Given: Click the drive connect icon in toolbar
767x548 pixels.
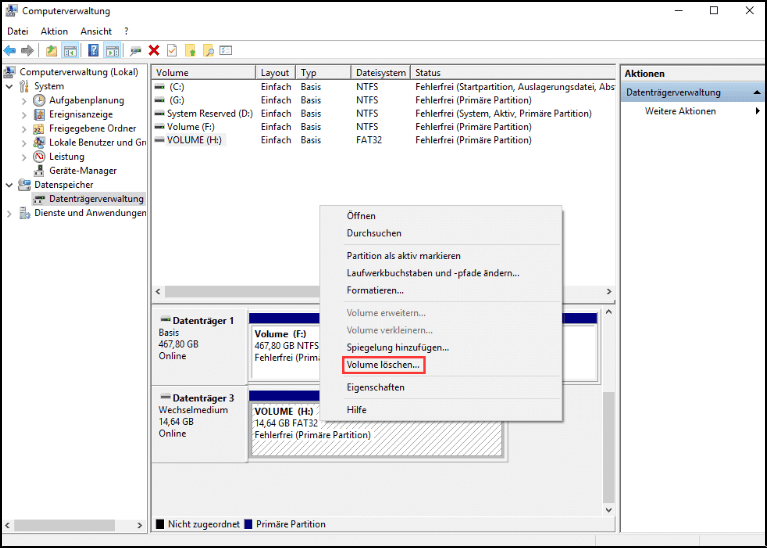Looking at the screenshot, I should click(x=135, y=50).
